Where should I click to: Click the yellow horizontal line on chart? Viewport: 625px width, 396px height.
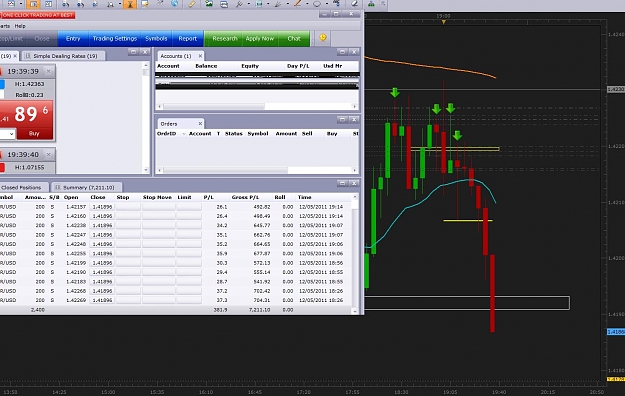tap(468, 221)
